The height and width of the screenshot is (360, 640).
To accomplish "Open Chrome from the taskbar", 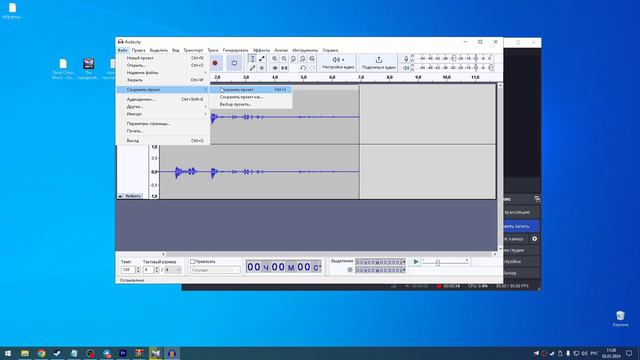I will click(x=41, y=353).
